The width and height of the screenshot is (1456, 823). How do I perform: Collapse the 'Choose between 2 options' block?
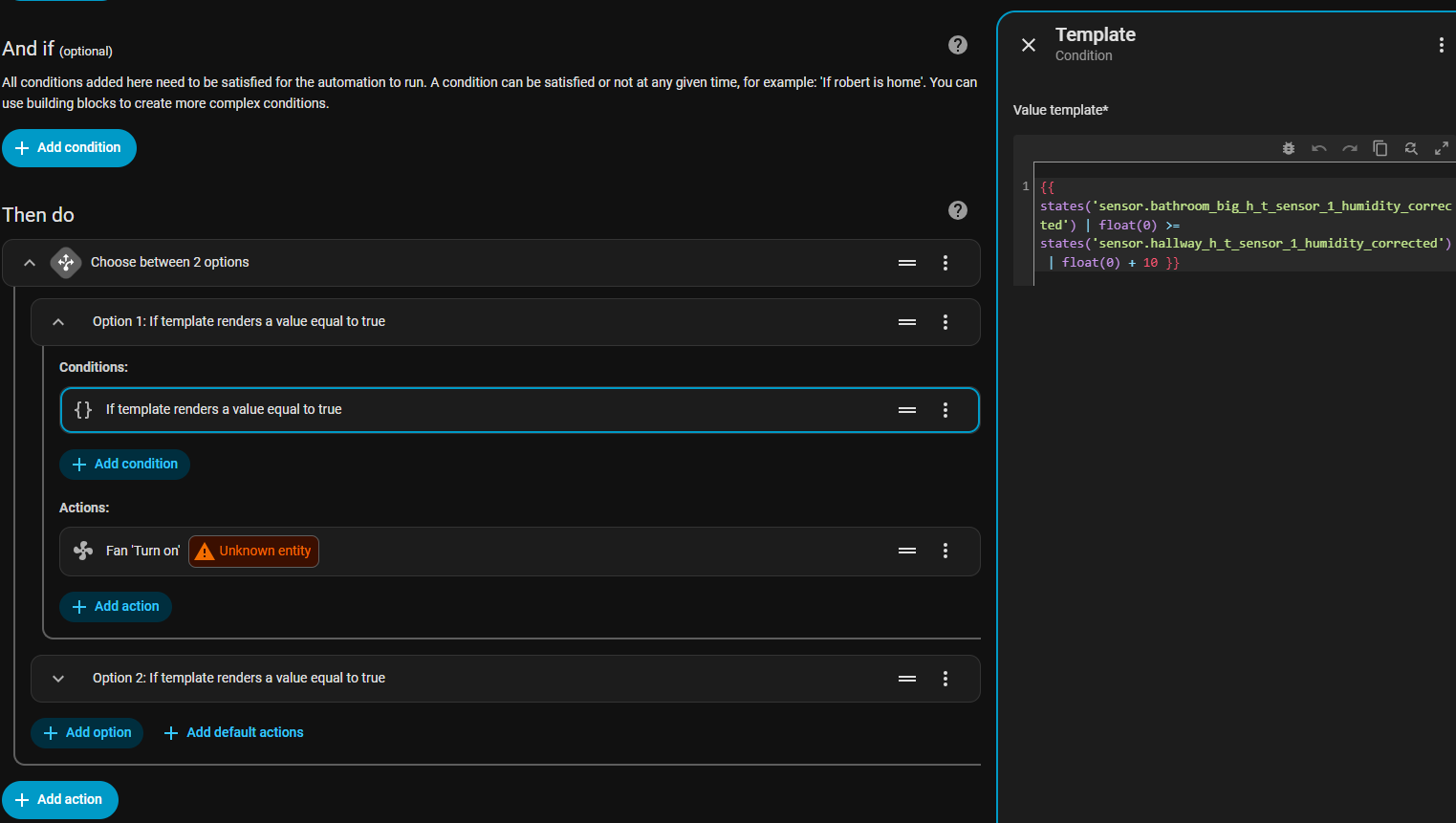pos(30,263)
